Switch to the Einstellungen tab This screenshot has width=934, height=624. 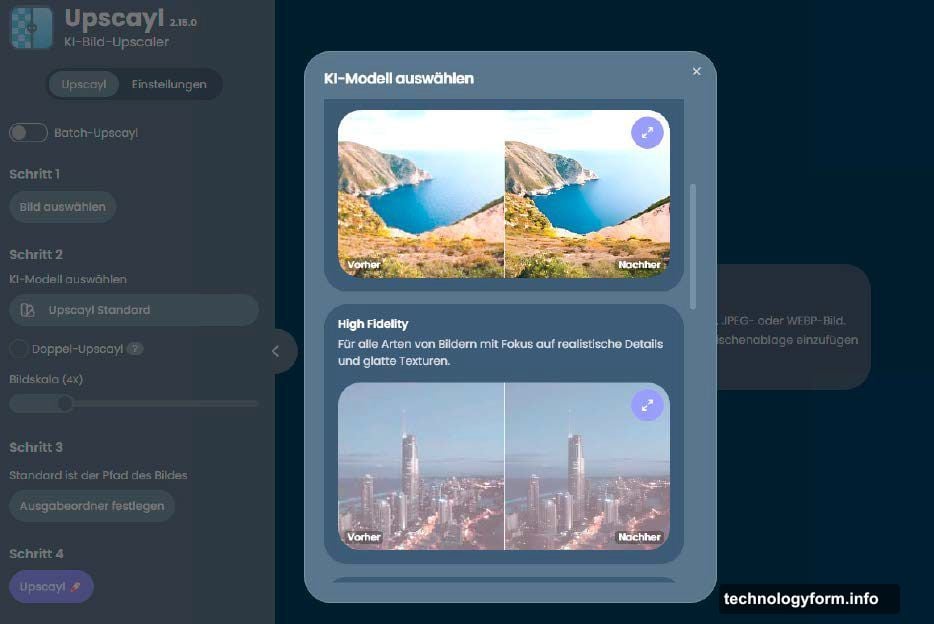(x=169, y=84)
